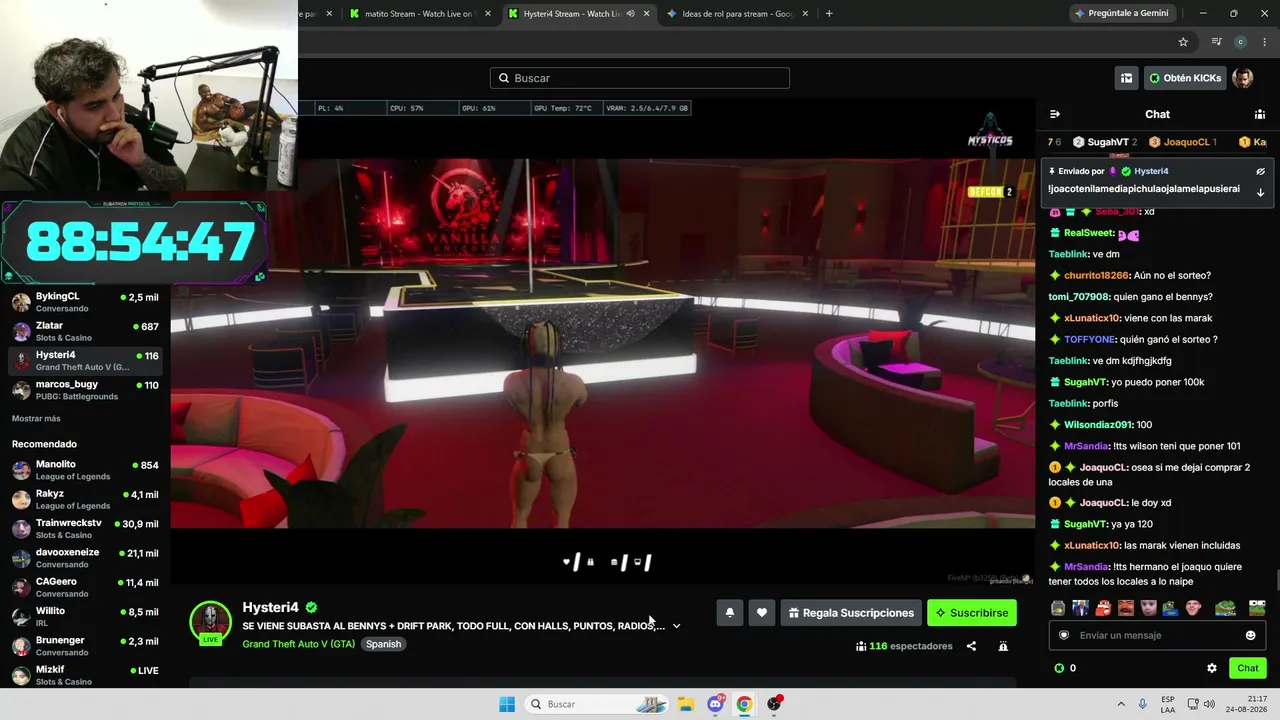Screen dimensions: 1280x720
Task: Mute the Hysteri4 Stream tab audio
Action: click(x=630, y=14)
